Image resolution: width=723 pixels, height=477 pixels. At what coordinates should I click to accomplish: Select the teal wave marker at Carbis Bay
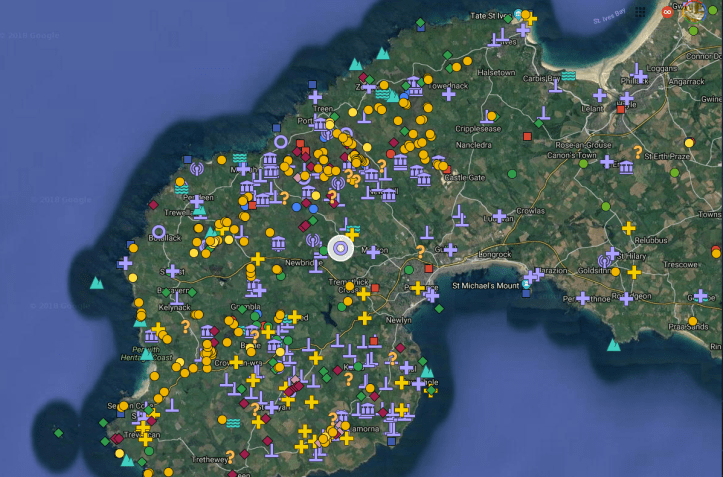pos(568,76)
